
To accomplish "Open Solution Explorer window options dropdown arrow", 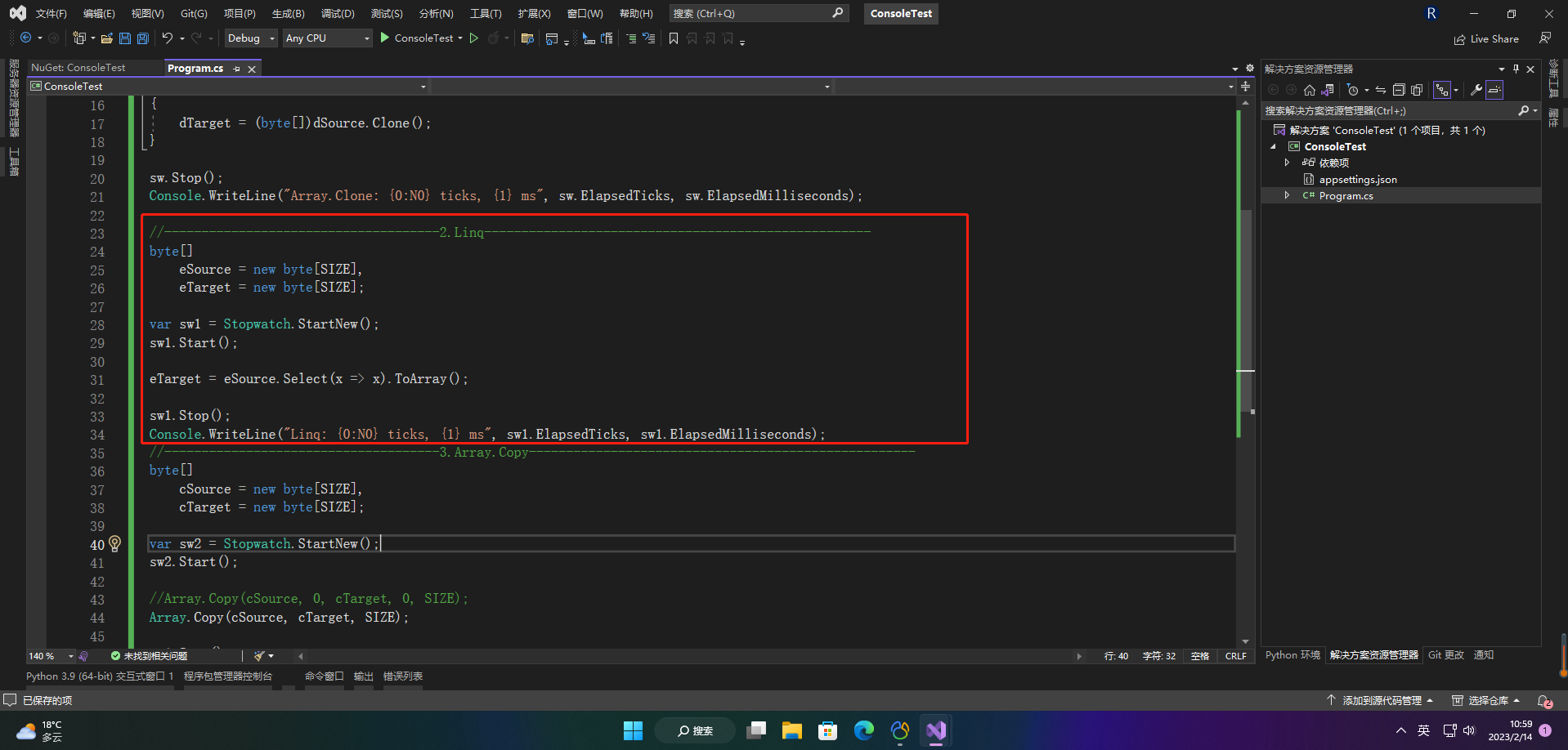I will coord(1502,69).
